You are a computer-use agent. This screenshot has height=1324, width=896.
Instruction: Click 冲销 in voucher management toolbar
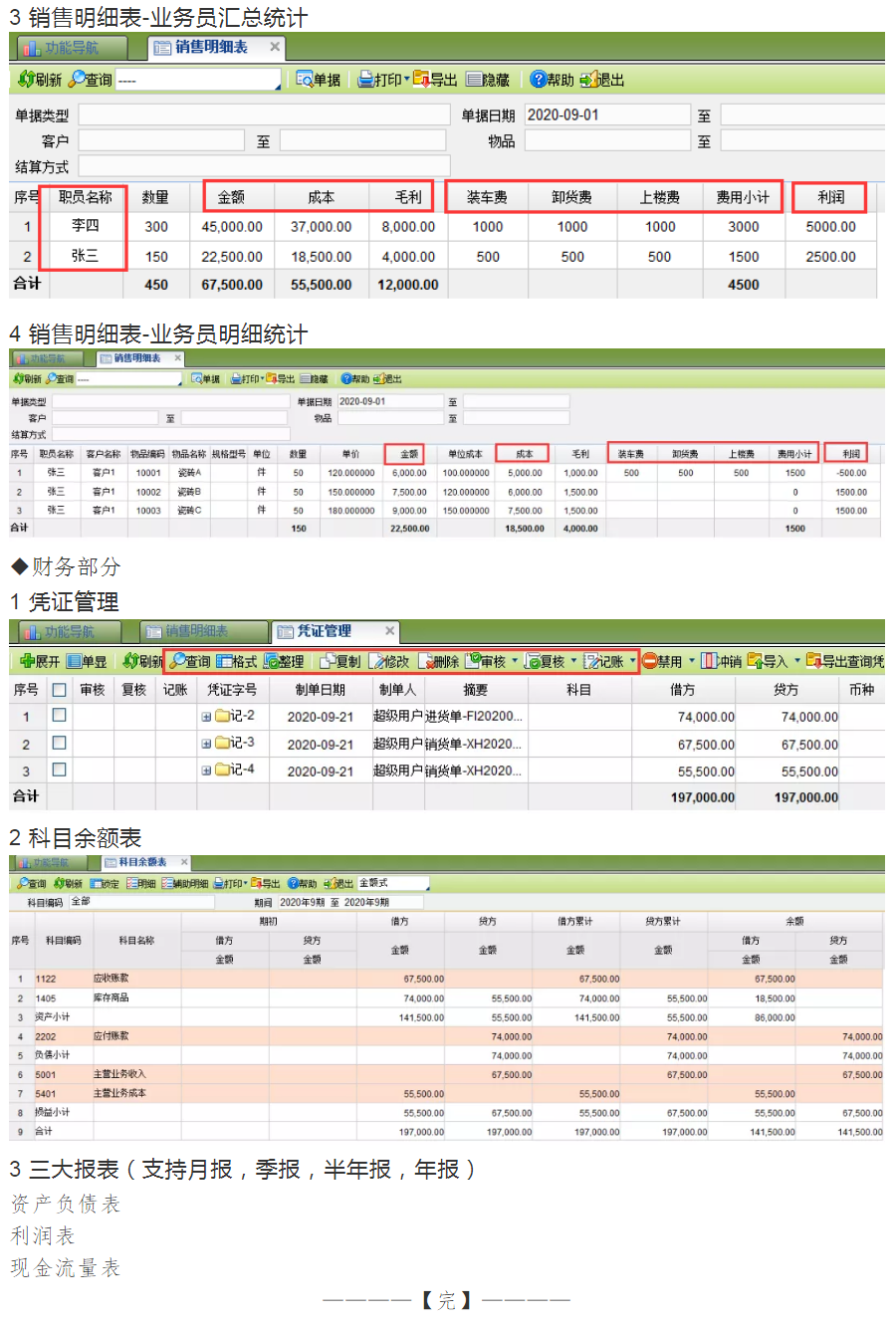[722, 661]
